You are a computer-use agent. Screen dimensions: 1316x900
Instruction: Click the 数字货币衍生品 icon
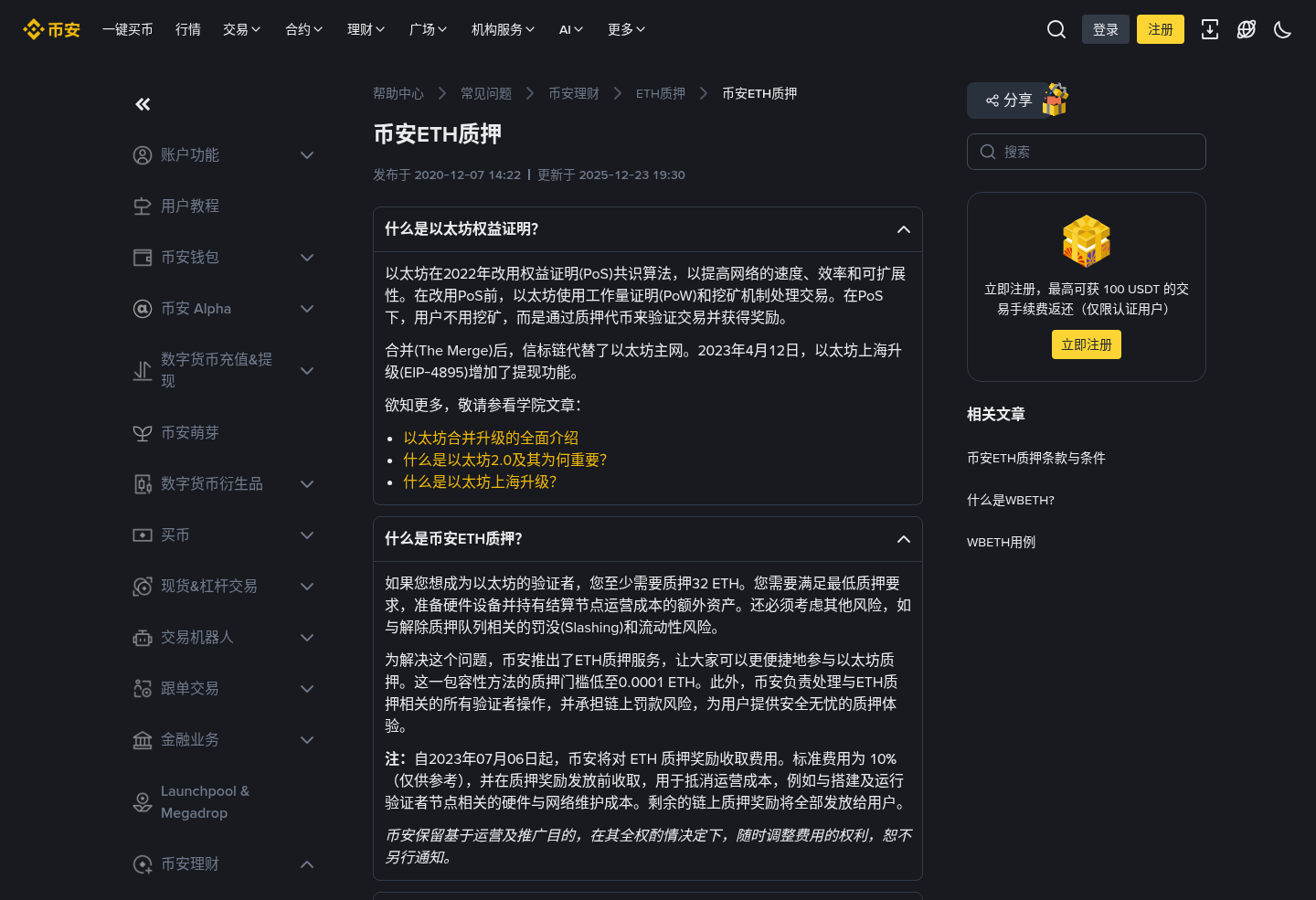tap(143, 484)
